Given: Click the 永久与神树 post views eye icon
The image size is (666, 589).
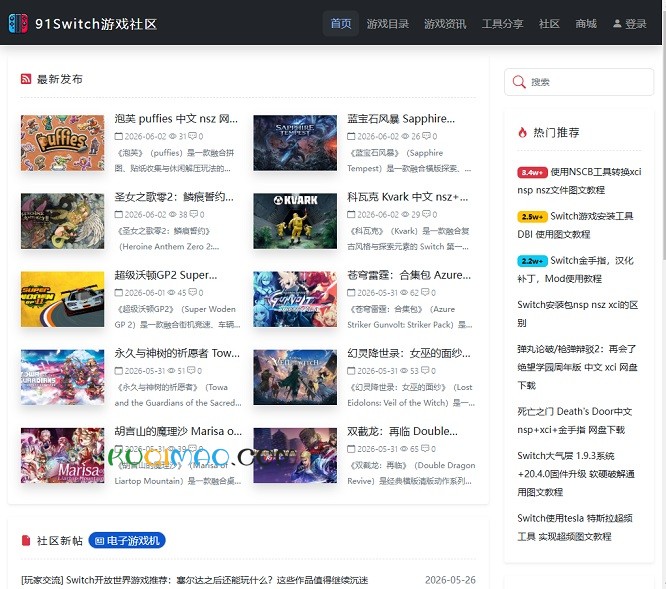Looking at the screenshot, I should tap(171, 371).
